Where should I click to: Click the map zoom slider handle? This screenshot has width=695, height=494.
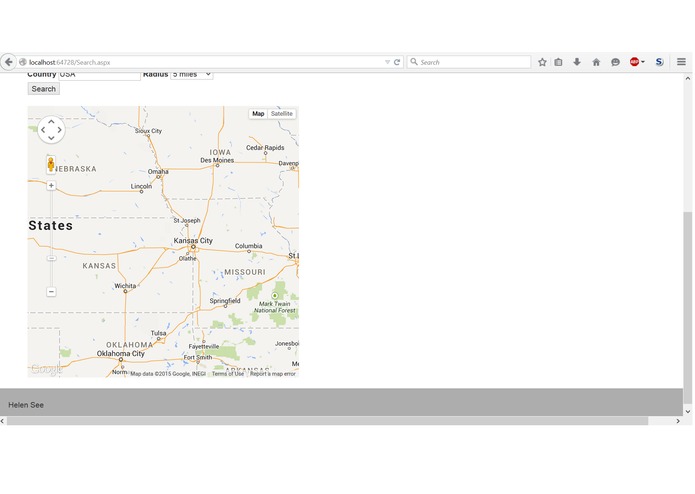pos(51,258)
